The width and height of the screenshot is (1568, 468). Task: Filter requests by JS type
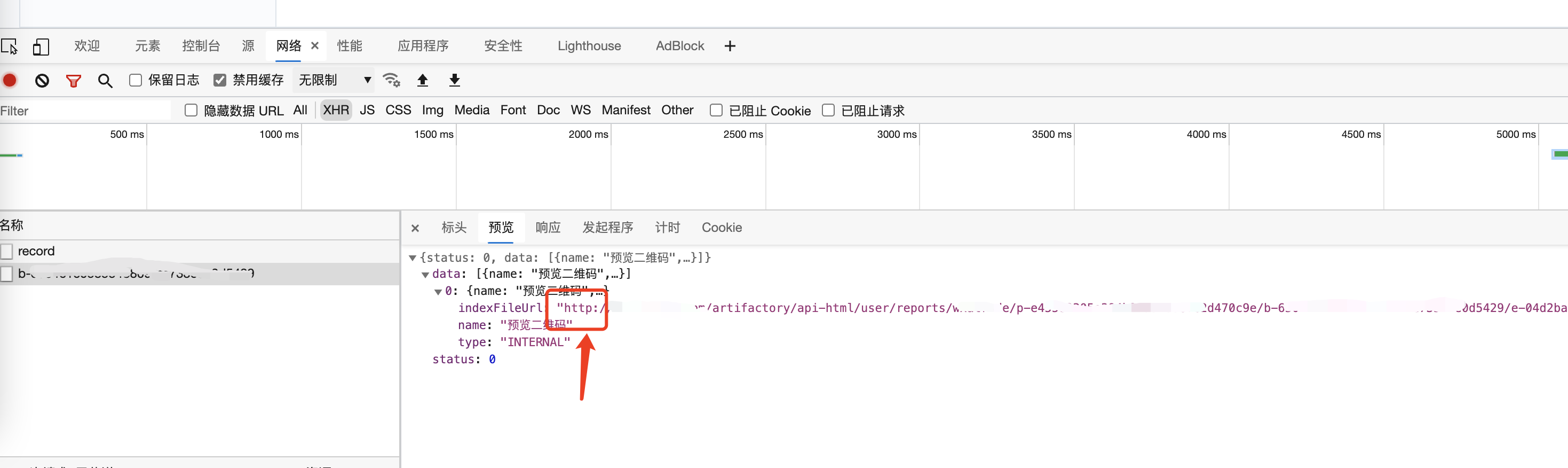(x=367, y=110)
